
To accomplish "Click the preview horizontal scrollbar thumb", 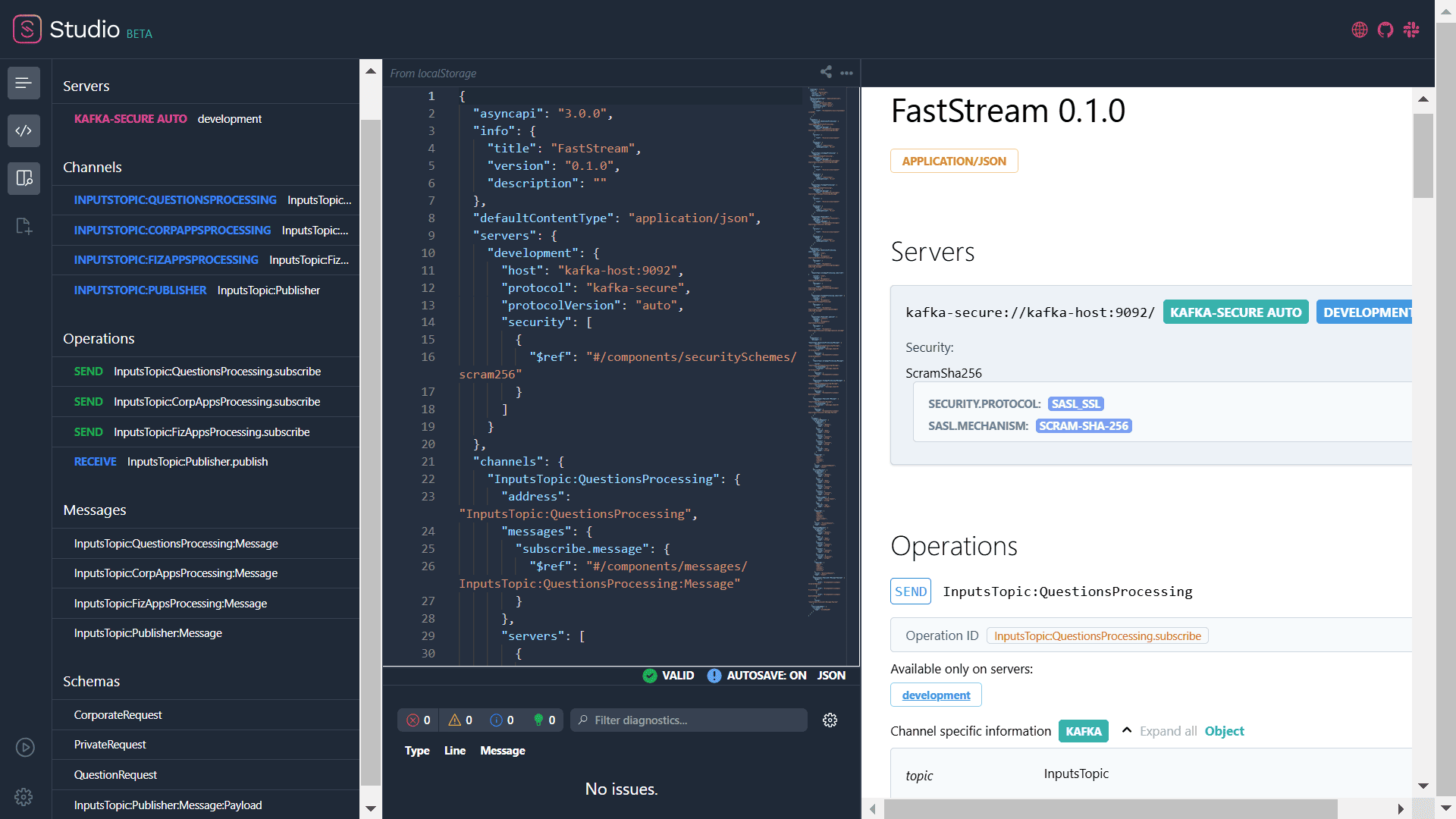I will tap(1110, 809).
